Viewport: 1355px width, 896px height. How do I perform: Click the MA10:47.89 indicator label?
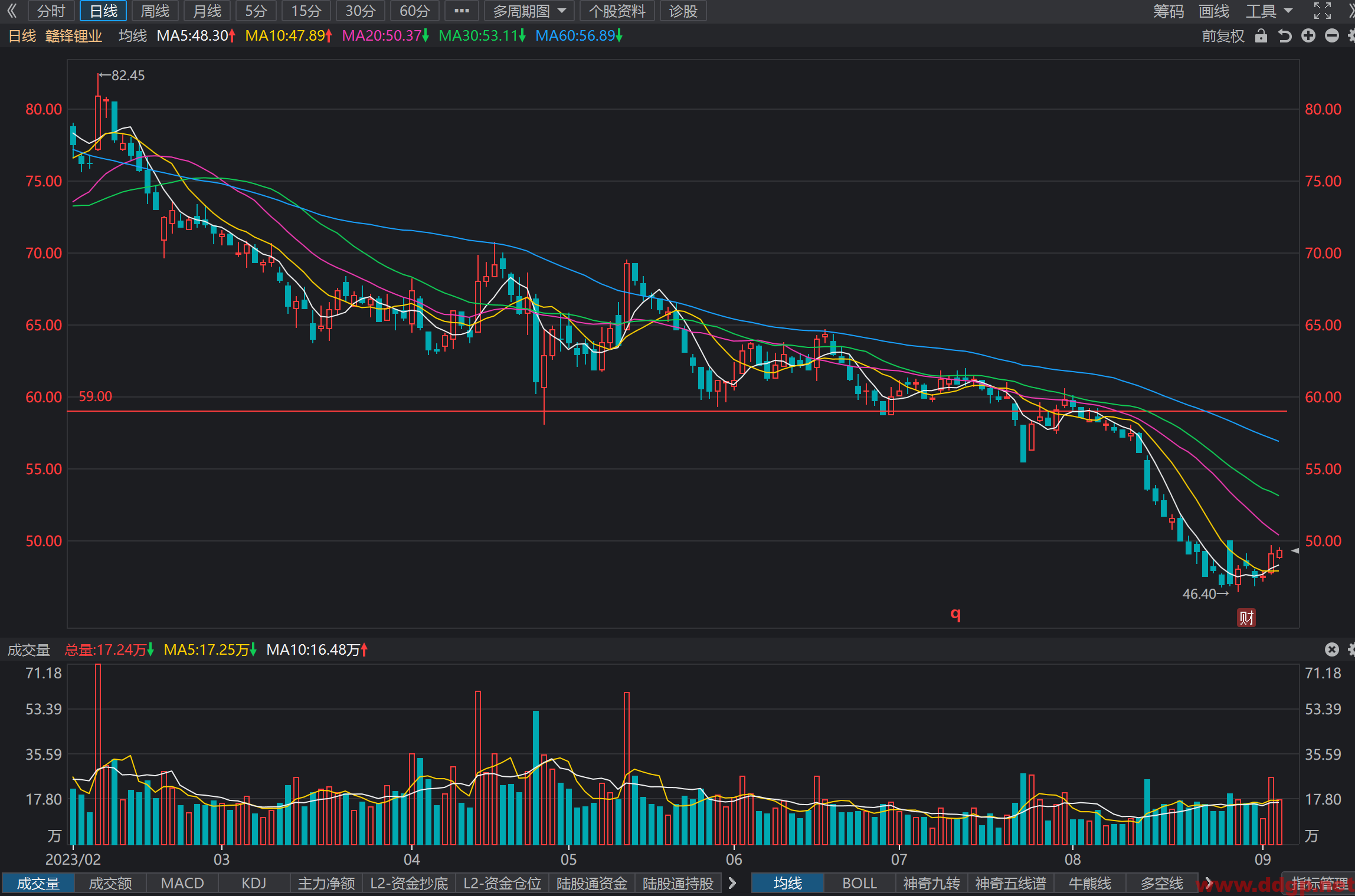(289, 36)
